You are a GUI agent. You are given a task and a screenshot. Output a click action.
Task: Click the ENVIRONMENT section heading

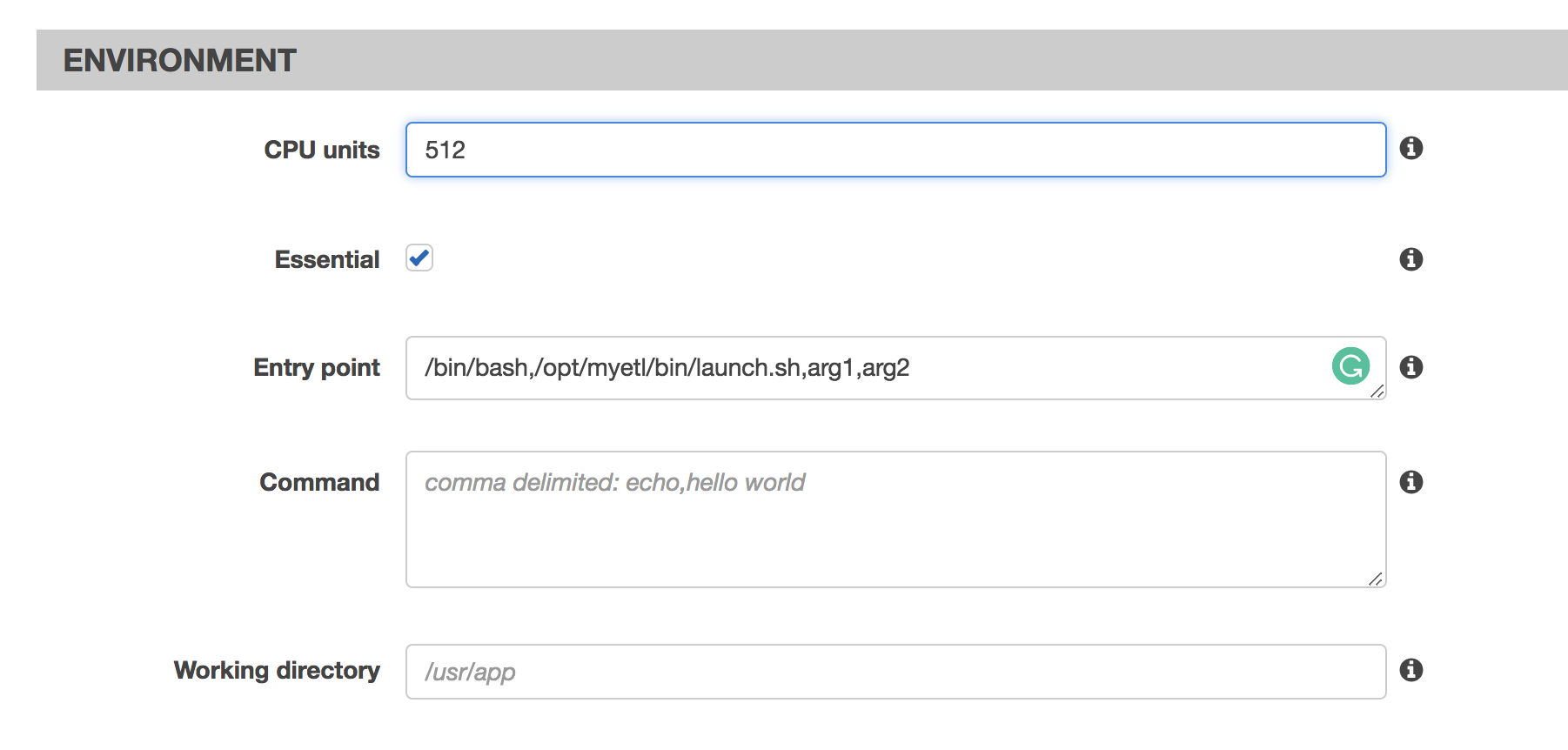(x=180, y=60)
